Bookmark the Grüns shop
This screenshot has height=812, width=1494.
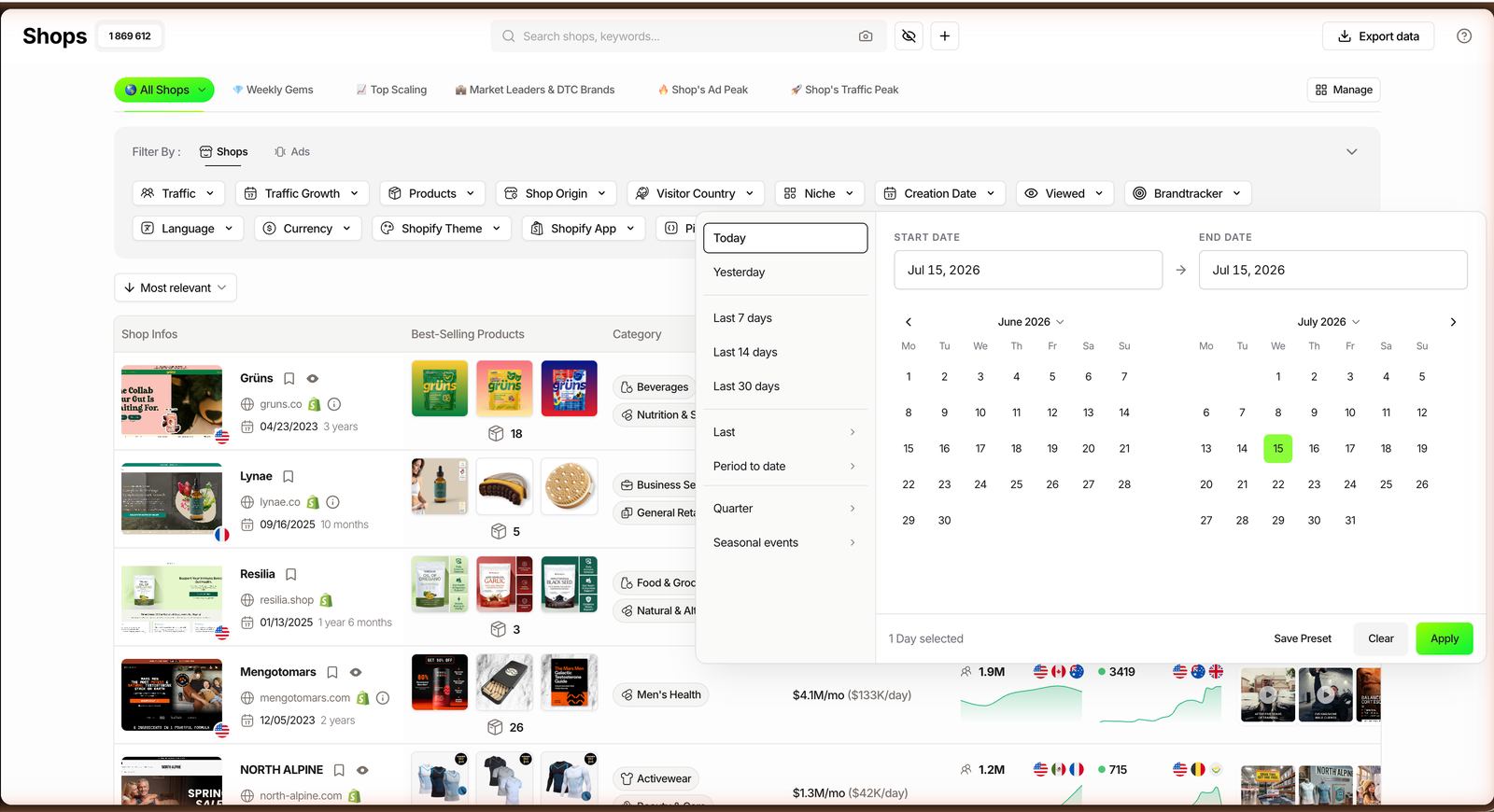point(289,379)
